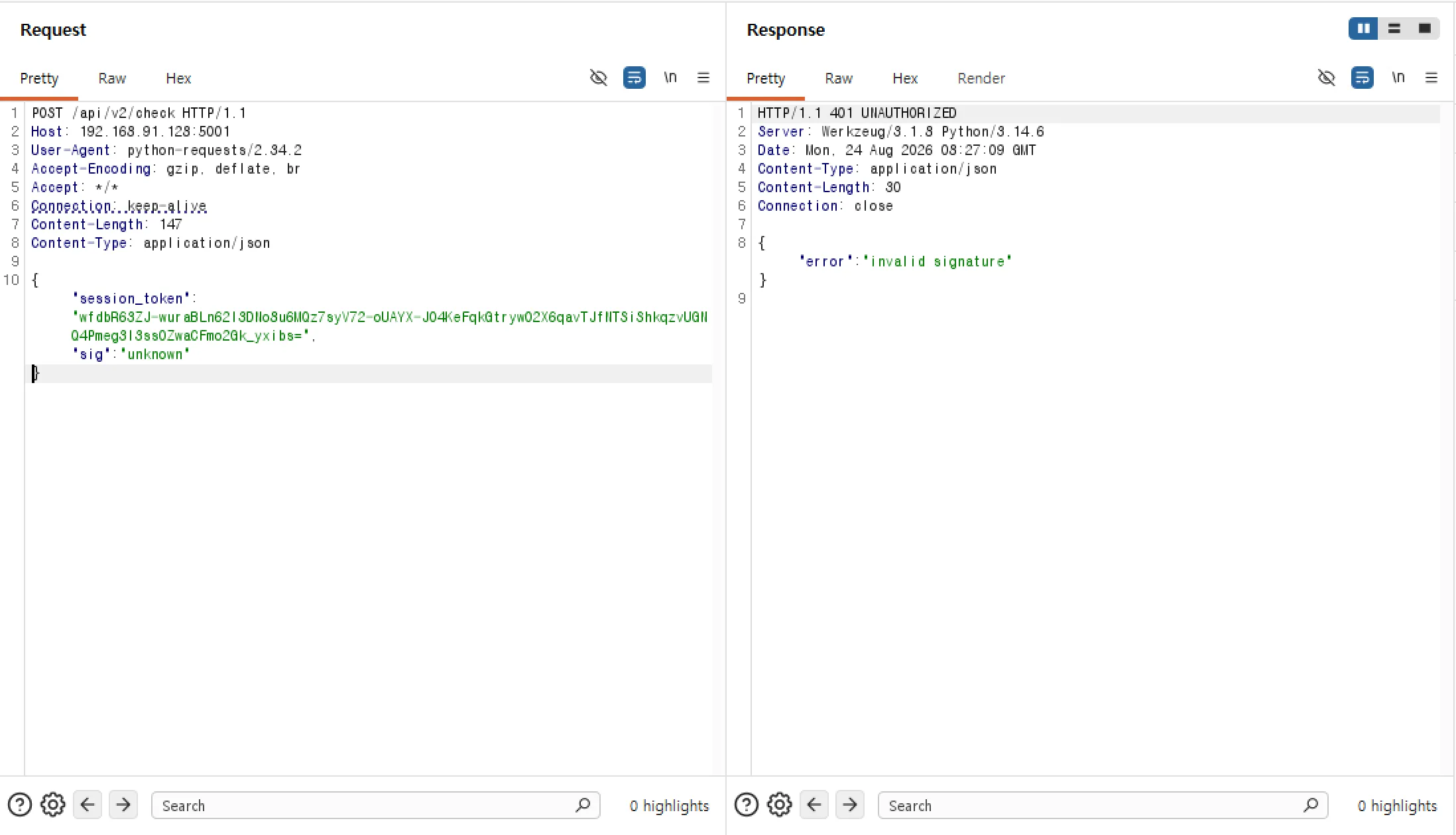
Task: Click magnifier icon in Request search
Action: [583, 805]
